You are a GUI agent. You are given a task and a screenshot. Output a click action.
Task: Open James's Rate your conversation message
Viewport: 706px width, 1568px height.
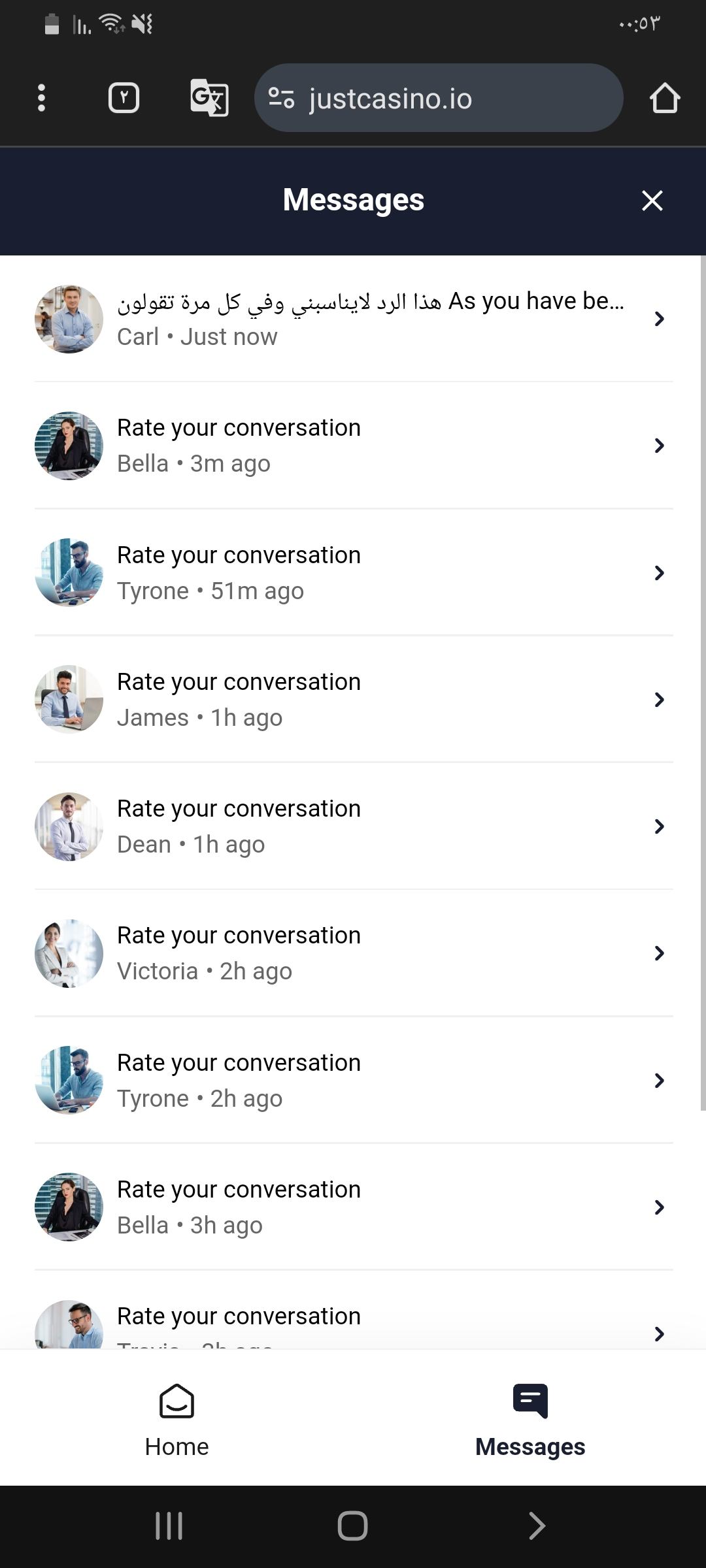coord(239,683)
